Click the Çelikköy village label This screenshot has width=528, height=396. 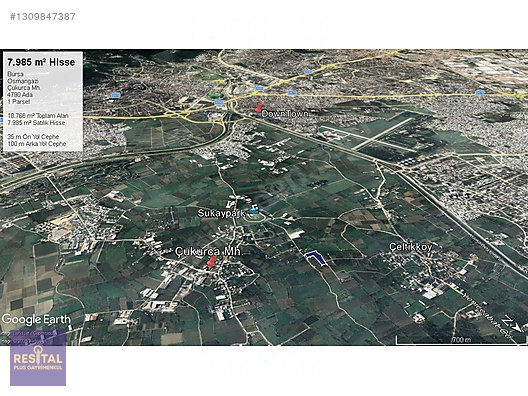[410, 247]
